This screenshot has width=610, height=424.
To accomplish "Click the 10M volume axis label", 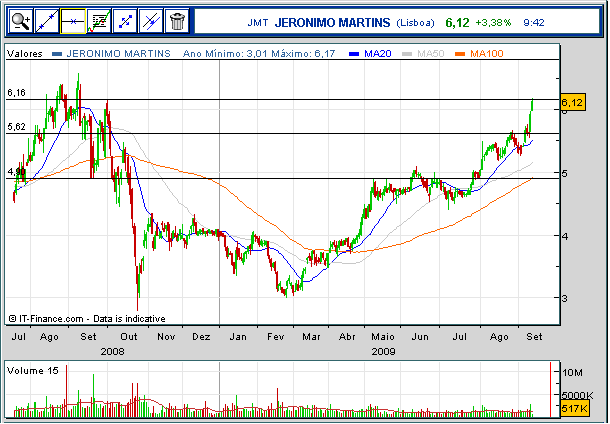I will [572, 373].
